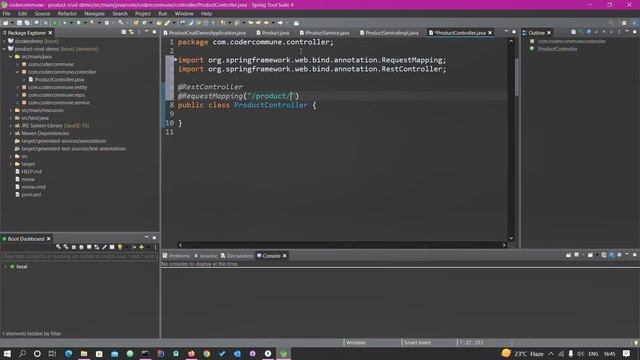Click the green New Java Class icon
The image size is (640, 360).
144,23
